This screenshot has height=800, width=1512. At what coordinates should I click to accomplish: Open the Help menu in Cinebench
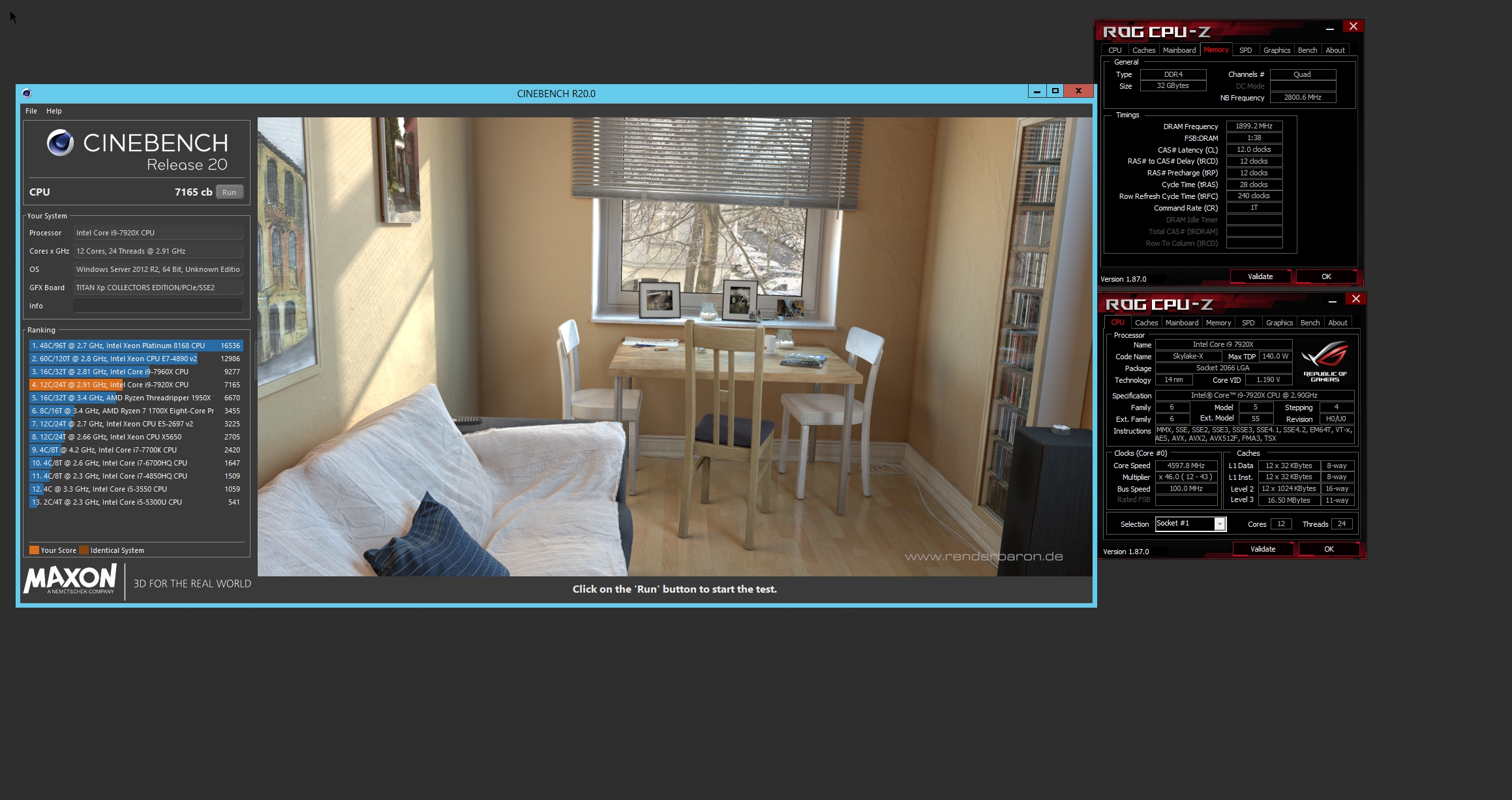click(54, 111)
